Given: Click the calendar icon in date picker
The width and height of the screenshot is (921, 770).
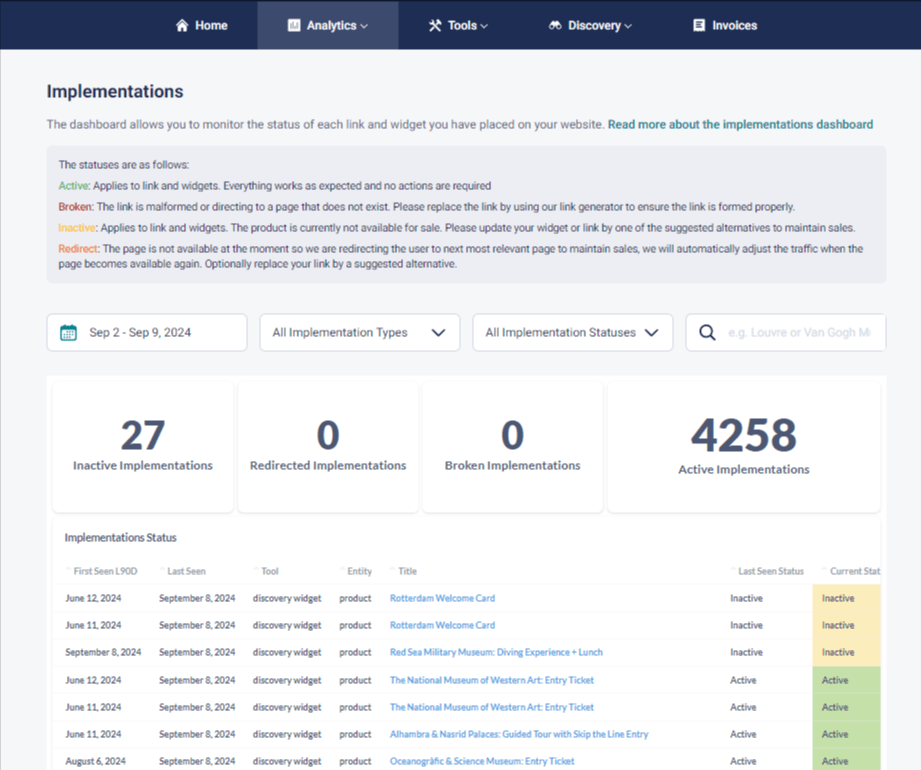Looking at the screenshot, I should pyautogui.click(x=68, y=333).
